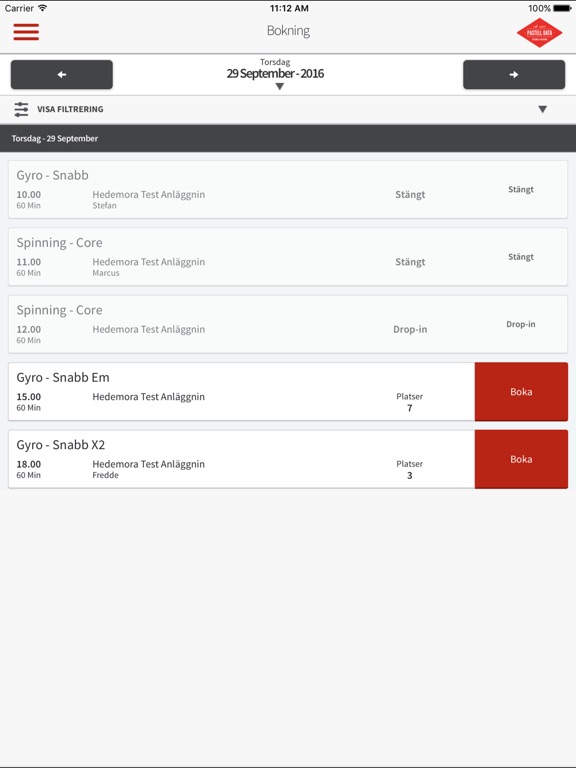
Task: Open date picker triangle below 29 September
Action: pyautogui.click(x=280, y=87)
